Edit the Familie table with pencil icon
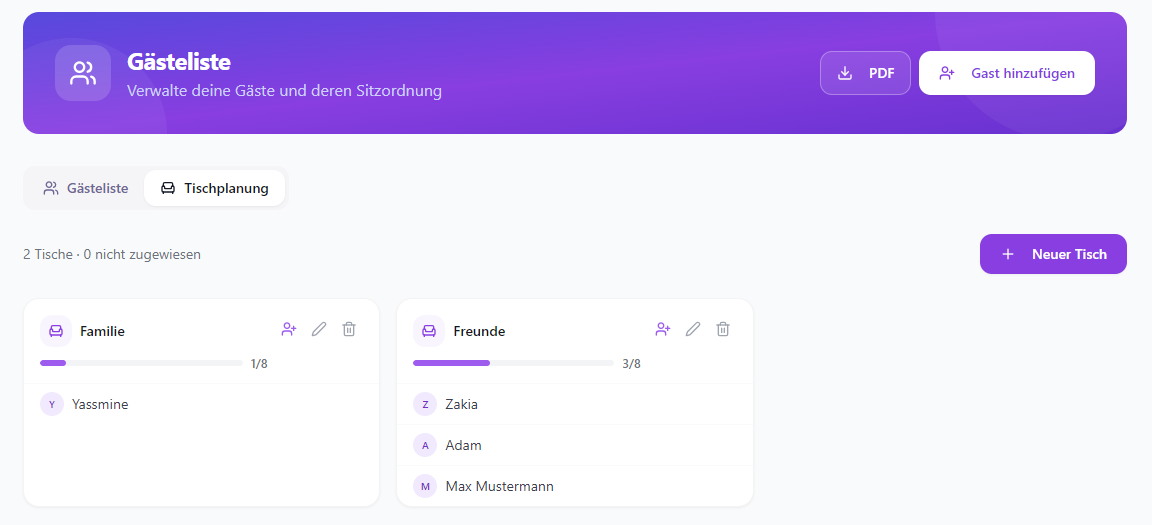The image size is (1152, 525). [x=319, y=329]
